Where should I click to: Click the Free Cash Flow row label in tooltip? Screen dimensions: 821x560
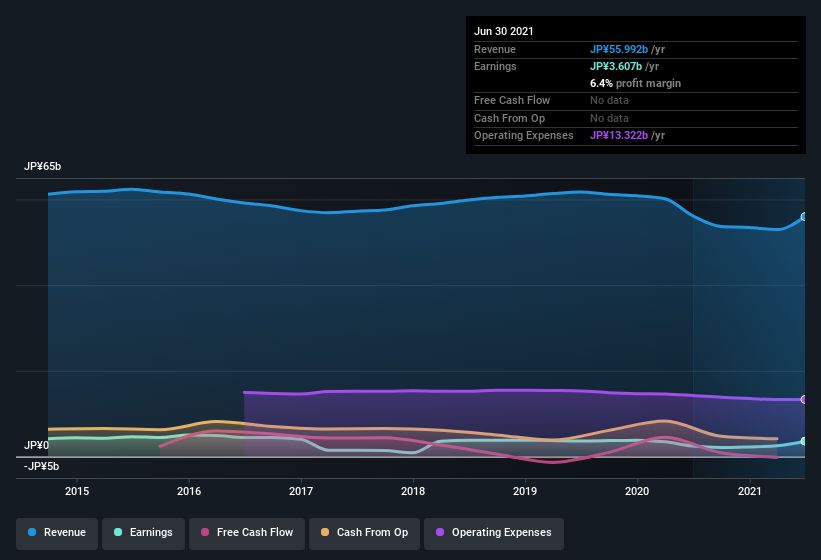click(x=512, y=100)
